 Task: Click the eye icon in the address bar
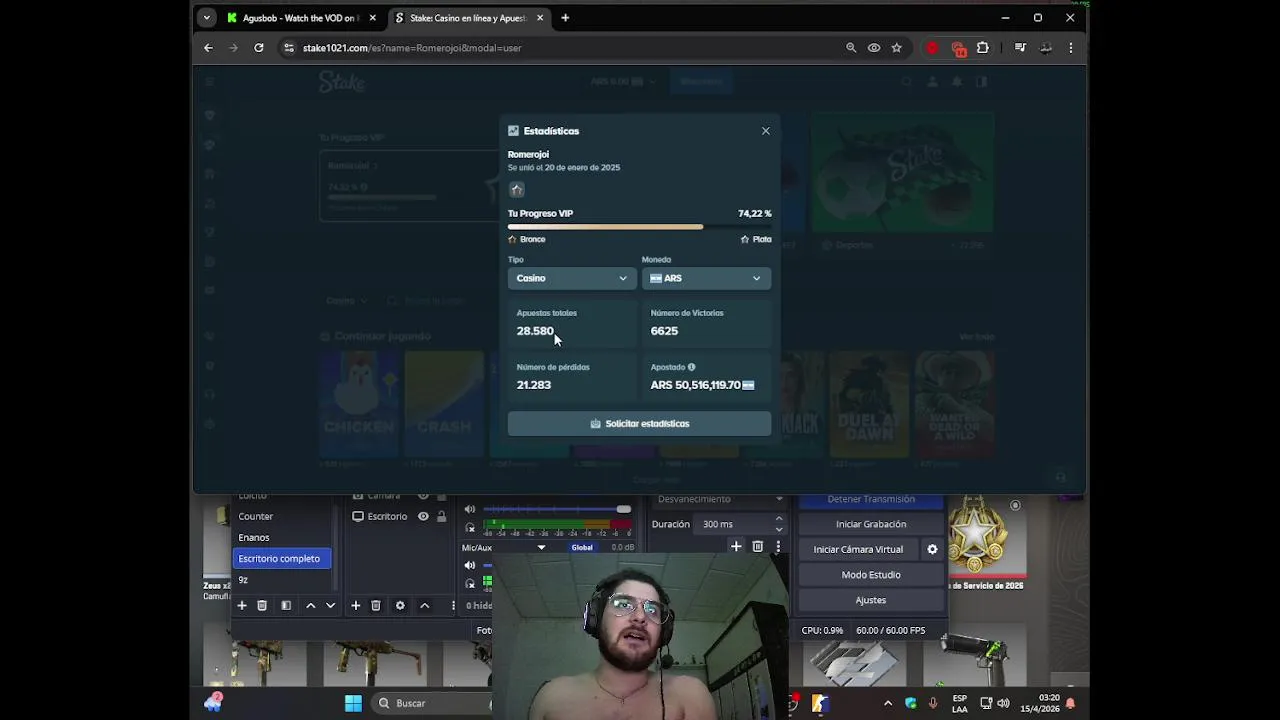coord(874,48)
